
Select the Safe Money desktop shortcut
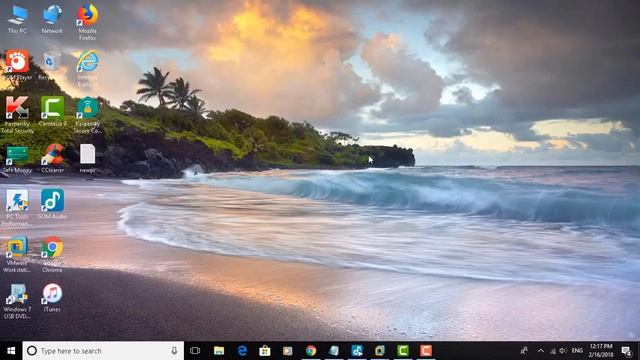17,159
